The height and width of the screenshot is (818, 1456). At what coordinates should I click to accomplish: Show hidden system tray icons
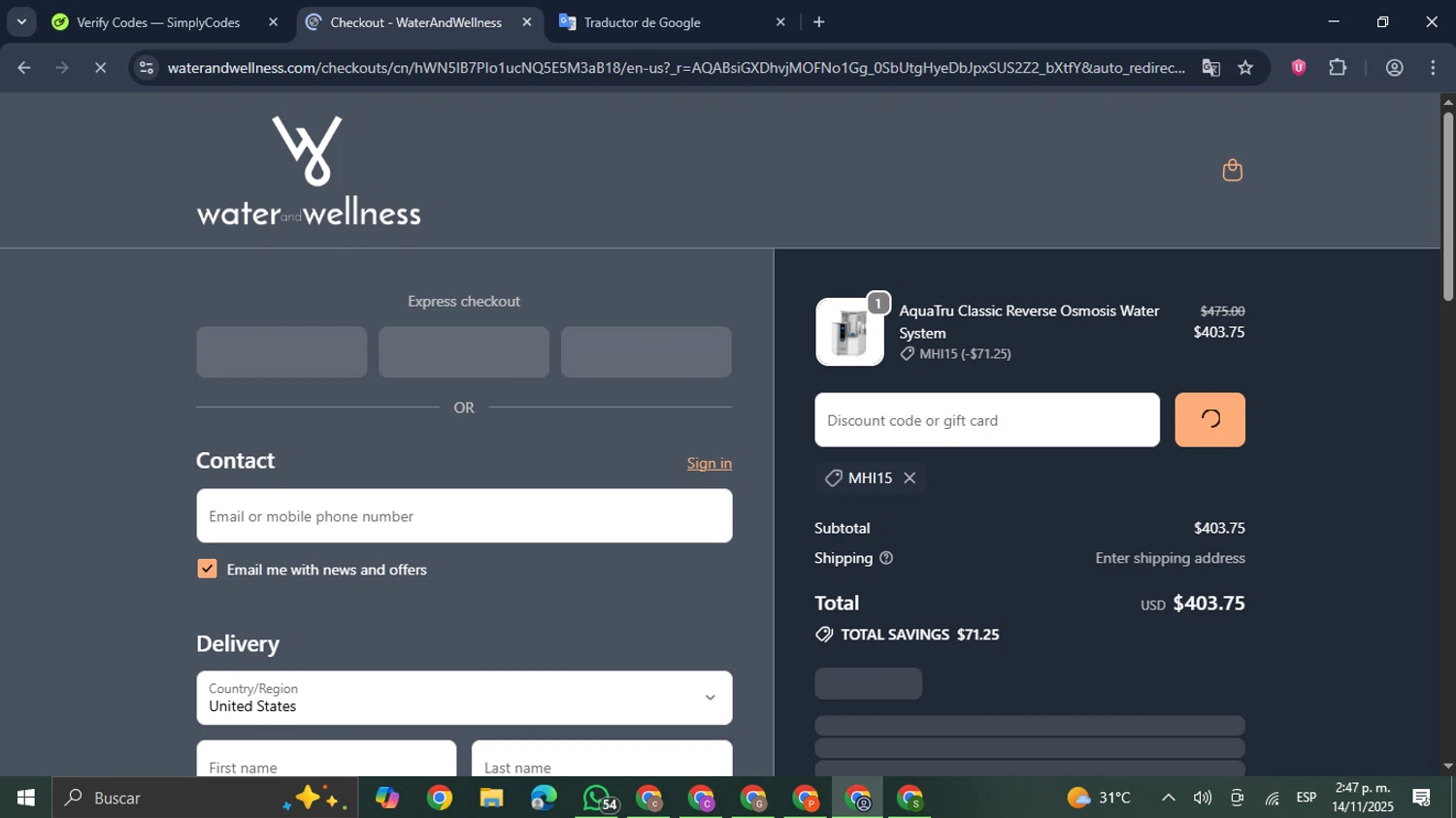click(1169, 798)
